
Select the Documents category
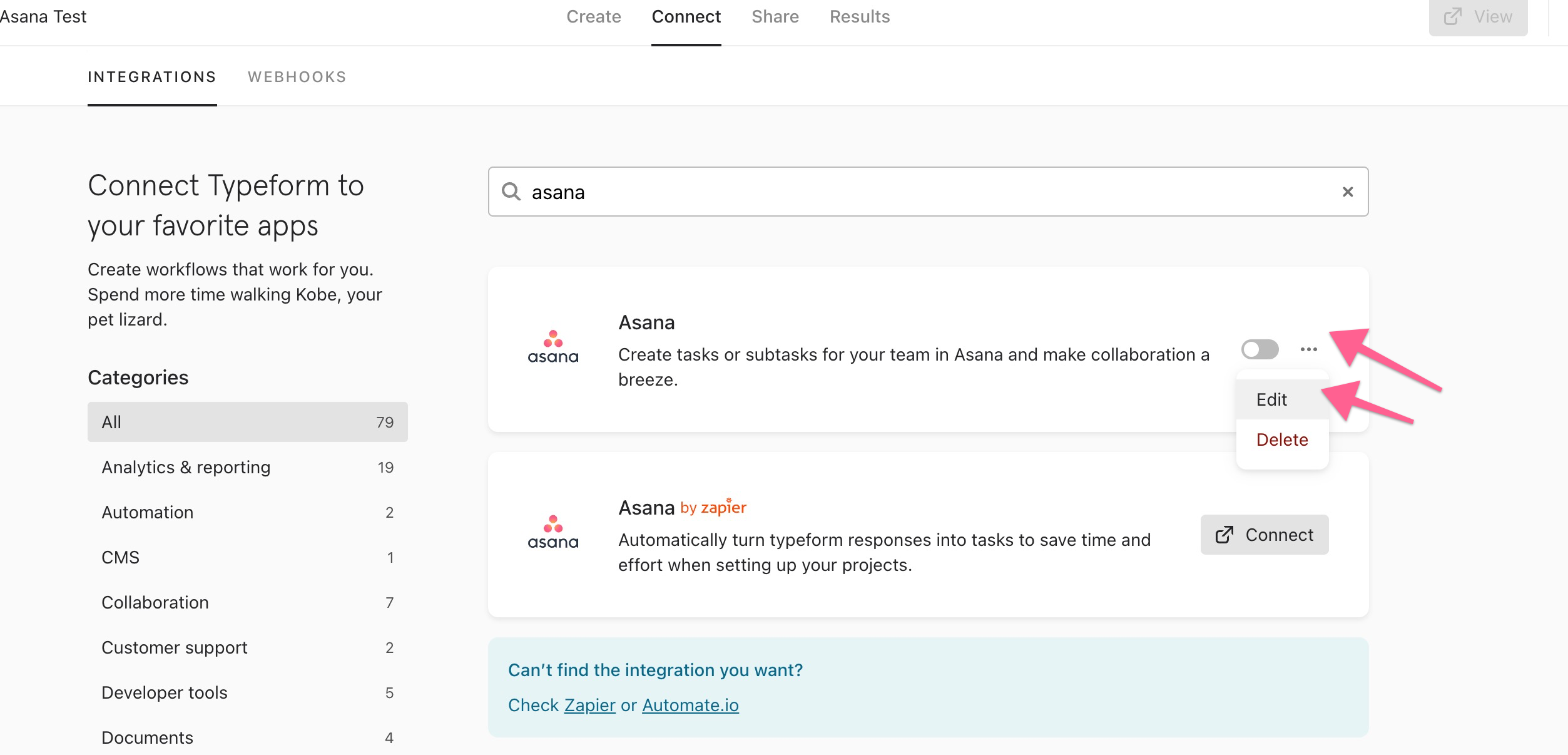click(247, 737)
